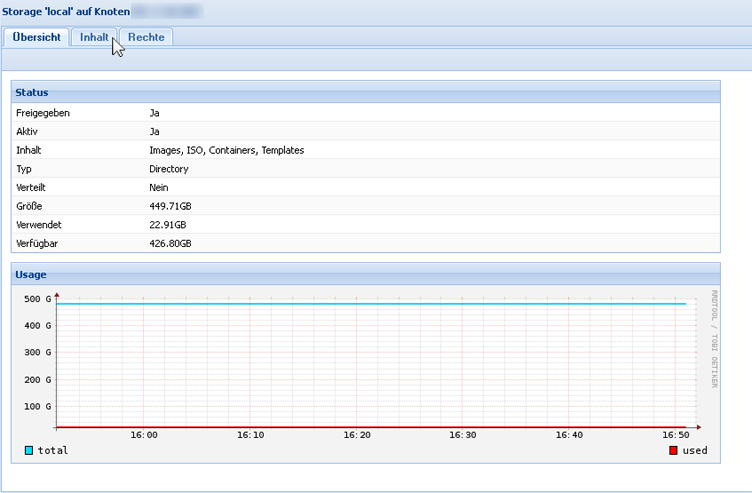Select the Typ row label
Viewport: 752px width, 493px height.
(x=24, y=169)
